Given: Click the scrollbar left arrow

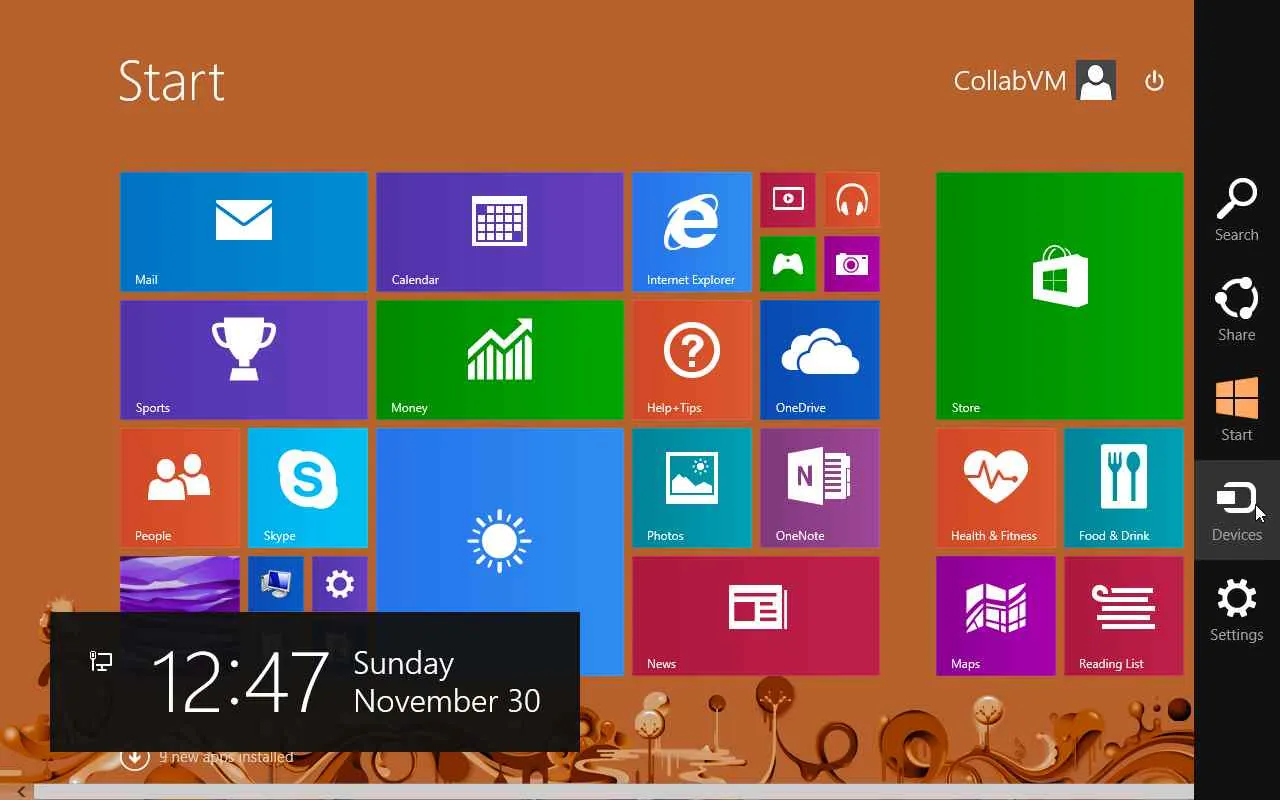Looking at the screenshot, I should (x=21, y=792).
